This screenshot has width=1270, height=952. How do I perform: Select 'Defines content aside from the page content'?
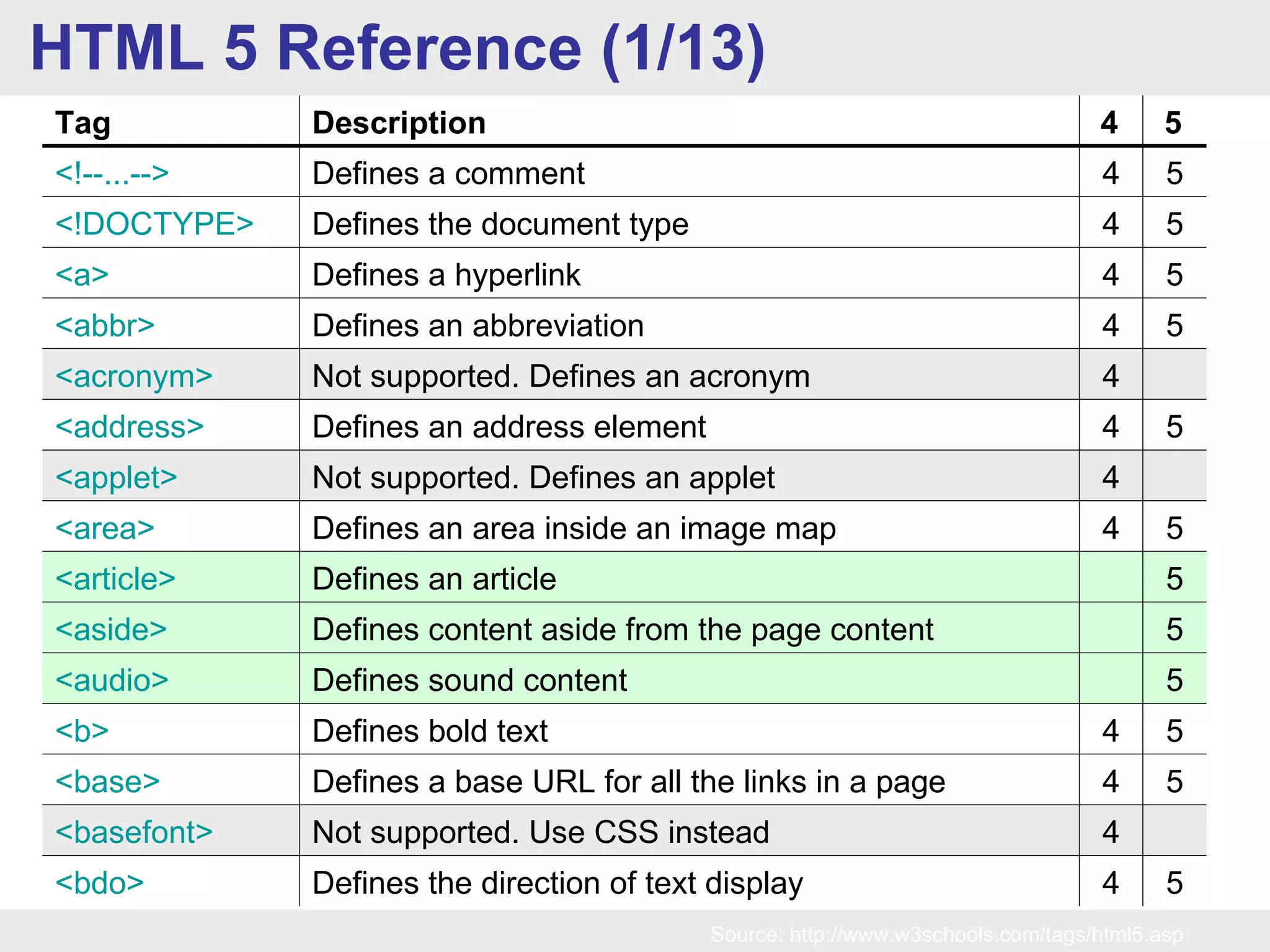[623, 630]
